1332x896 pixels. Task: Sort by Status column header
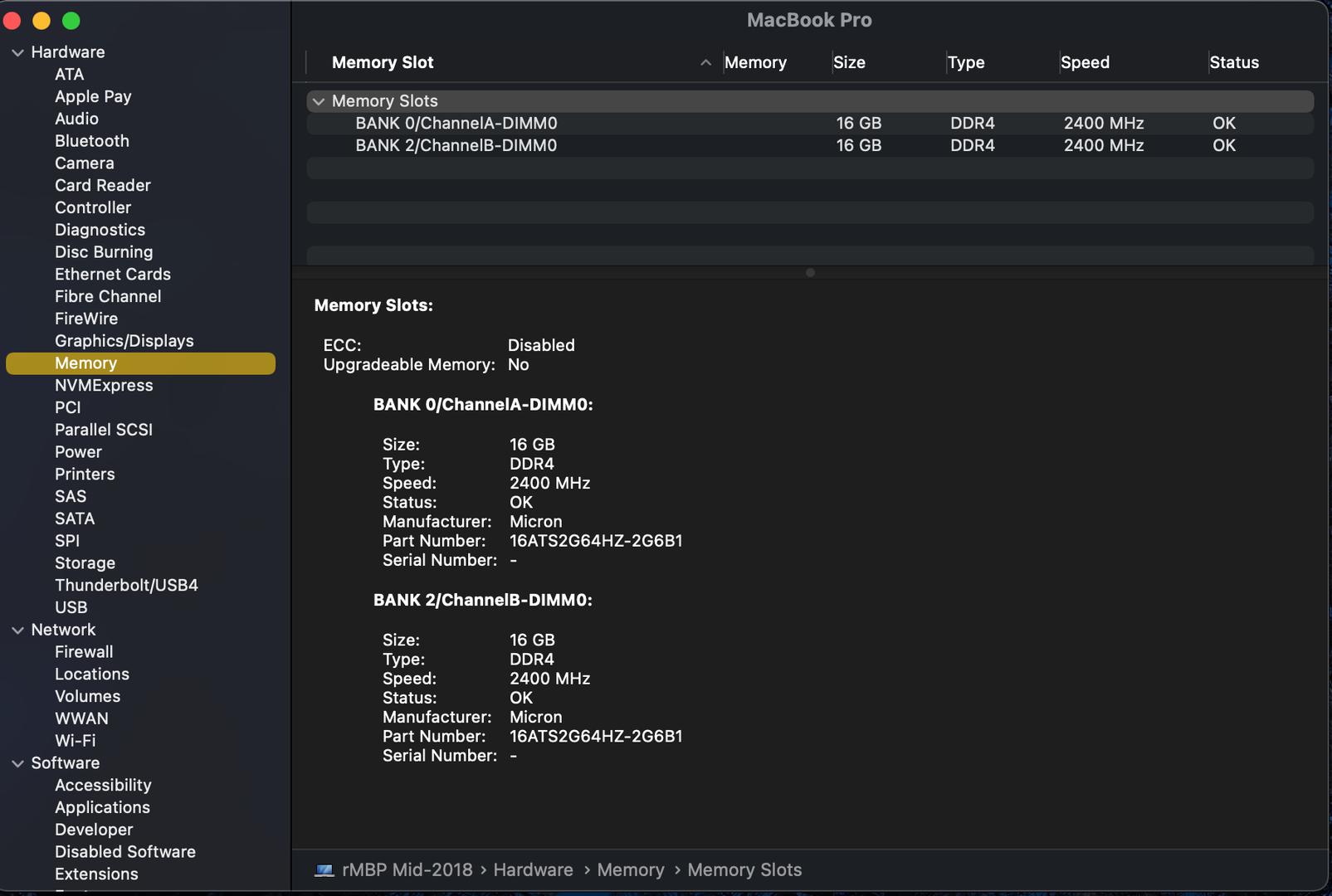pyautogui.click(x=1234, y=63)
